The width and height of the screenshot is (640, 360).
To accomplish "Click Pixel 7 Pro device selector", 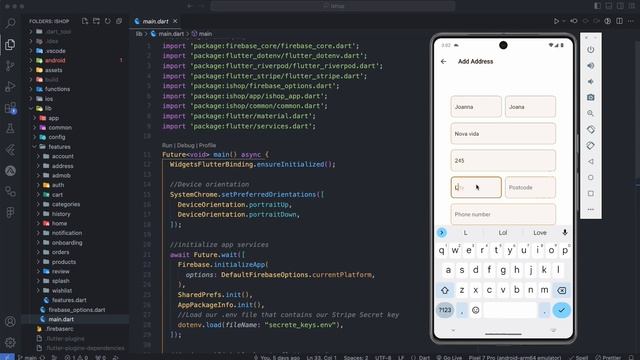I will (x=515, y=358).
